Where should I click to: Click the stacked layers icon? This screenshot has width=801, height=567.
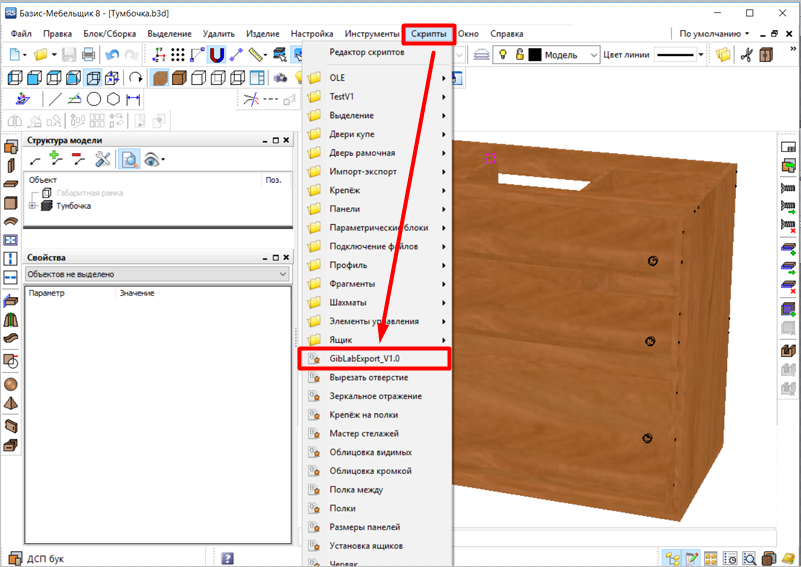tap(481, 54)
